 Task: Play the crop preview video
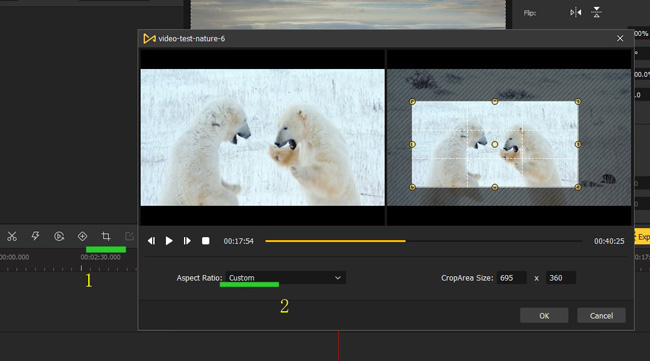click(x=169, y=241)
